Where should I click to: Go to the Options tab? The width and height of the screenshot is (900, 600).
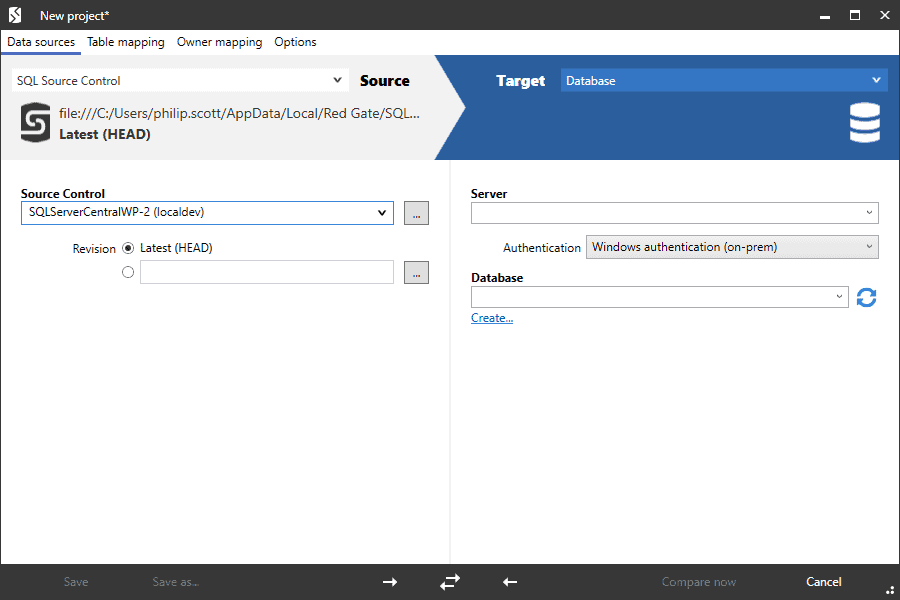pyautogui.click(x=295, y=42)
